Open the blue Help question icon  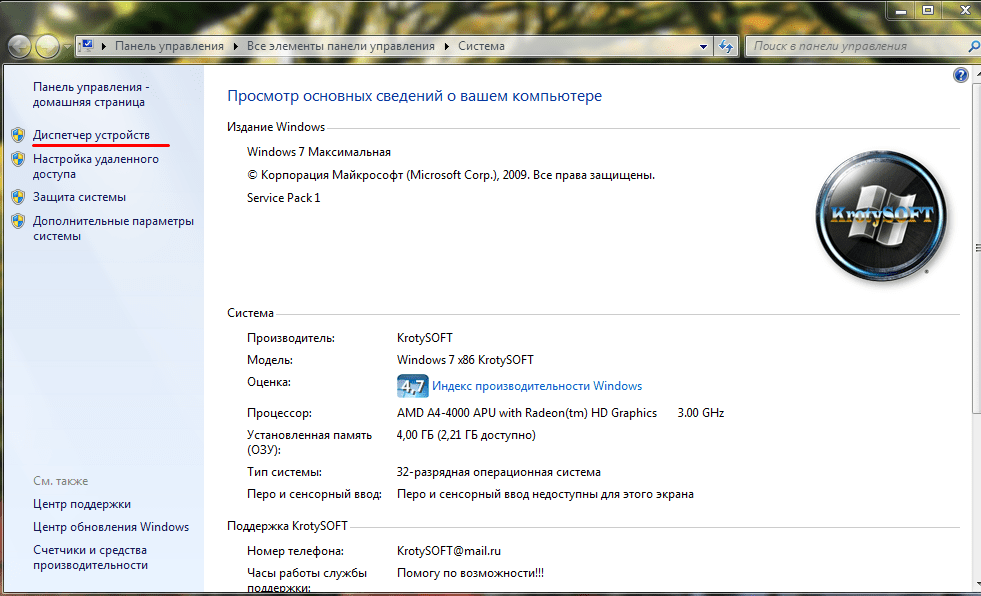960,76
